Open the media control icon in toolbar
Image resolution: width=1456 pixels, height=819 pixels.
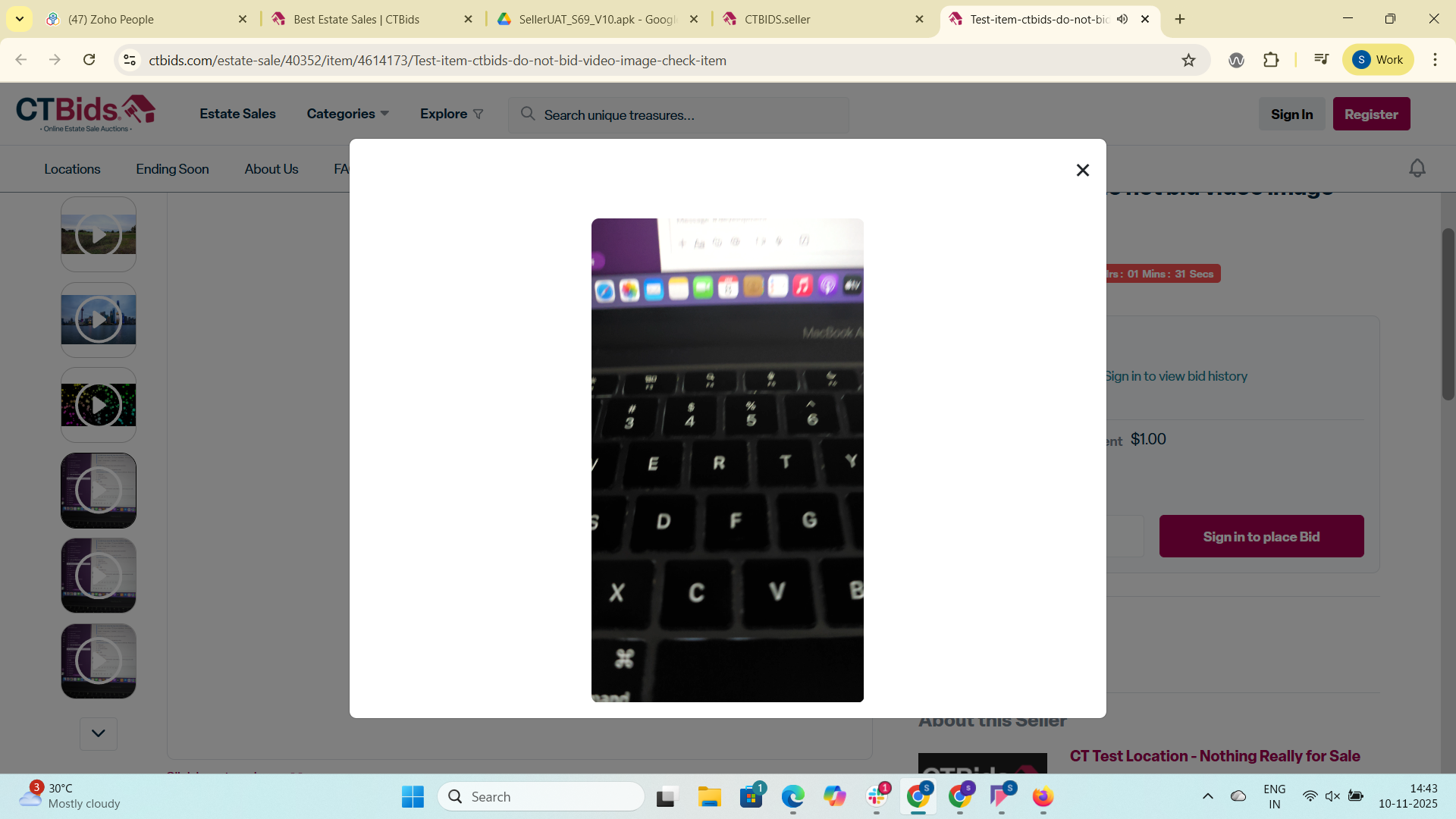tap(1321, 60)
